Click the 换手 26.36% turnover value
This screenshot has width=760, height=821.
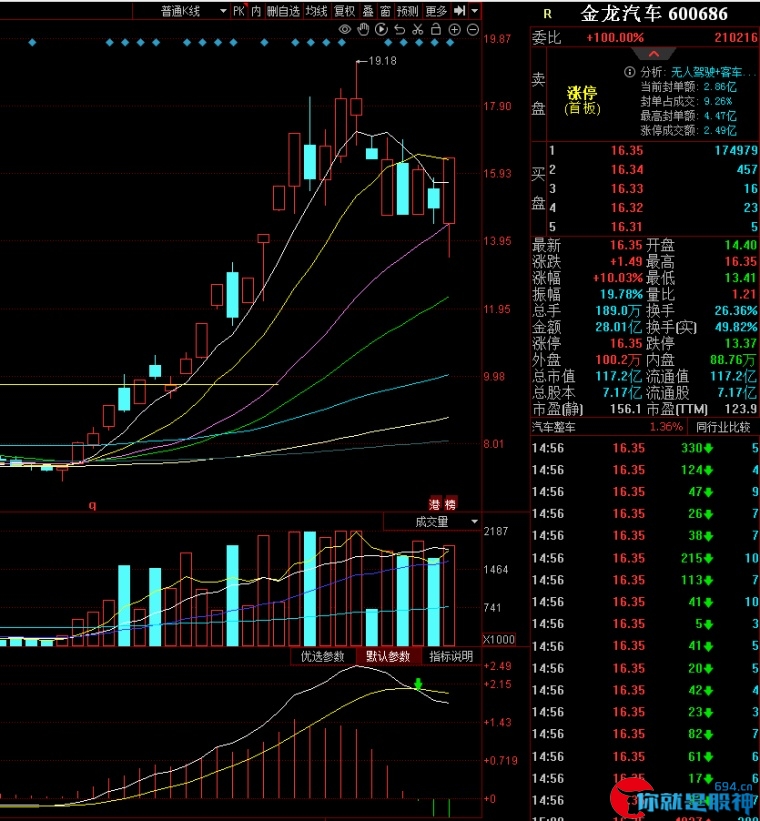coord(735,311)
